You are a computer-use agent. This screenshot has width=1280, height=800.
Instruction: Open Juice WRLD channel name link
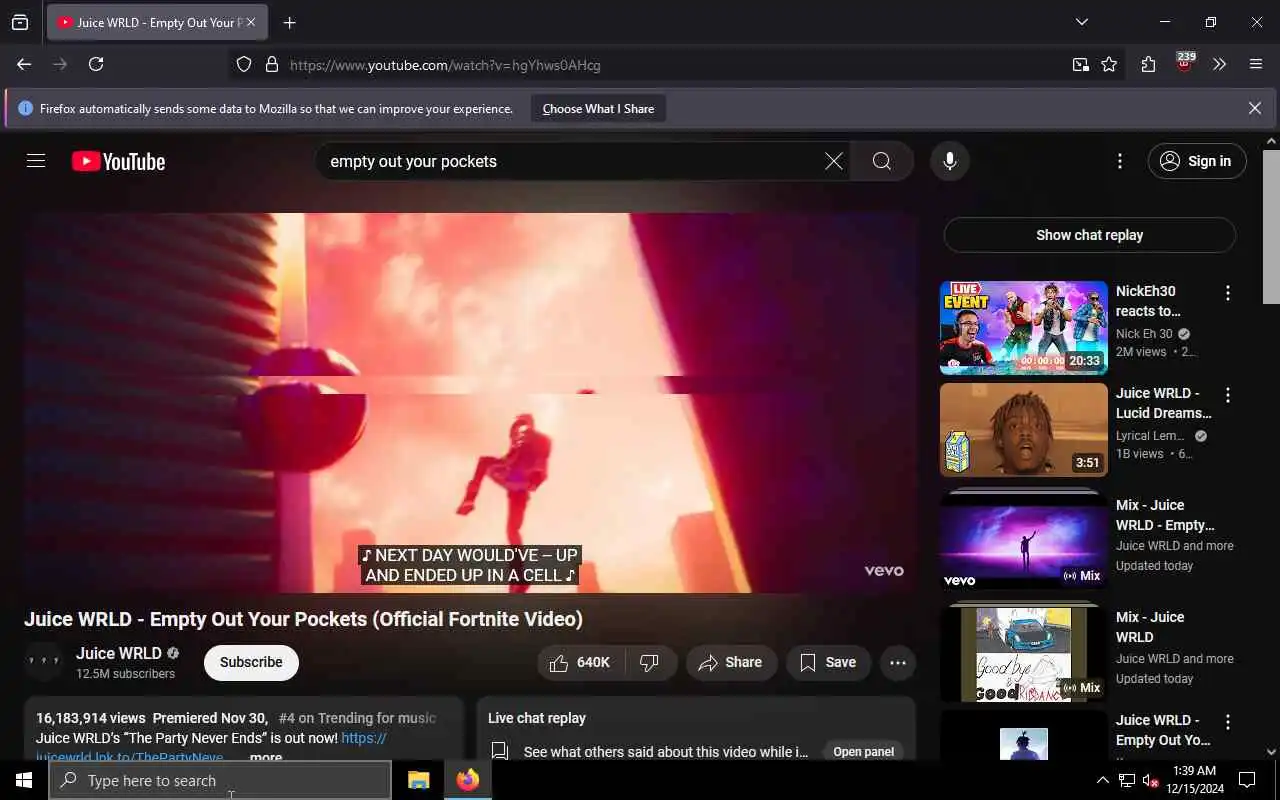pyautogui.click(x=118, y=653)
